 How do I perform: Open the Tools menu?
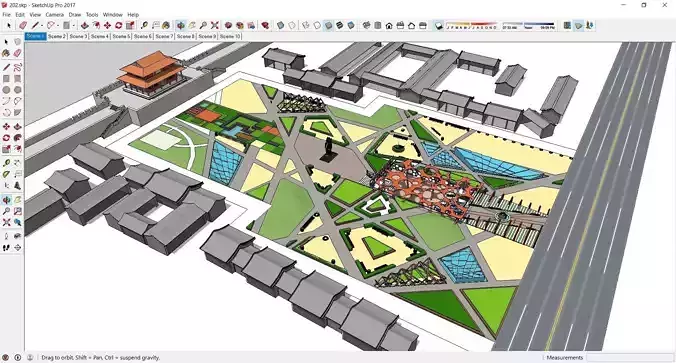click(x=92, y=15)
